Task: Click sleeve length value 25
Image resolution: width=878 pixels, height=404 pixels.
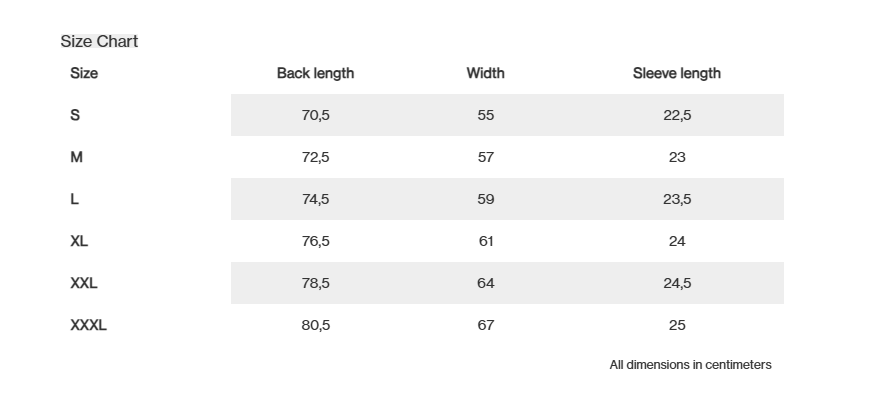Action: pos(677,325)
